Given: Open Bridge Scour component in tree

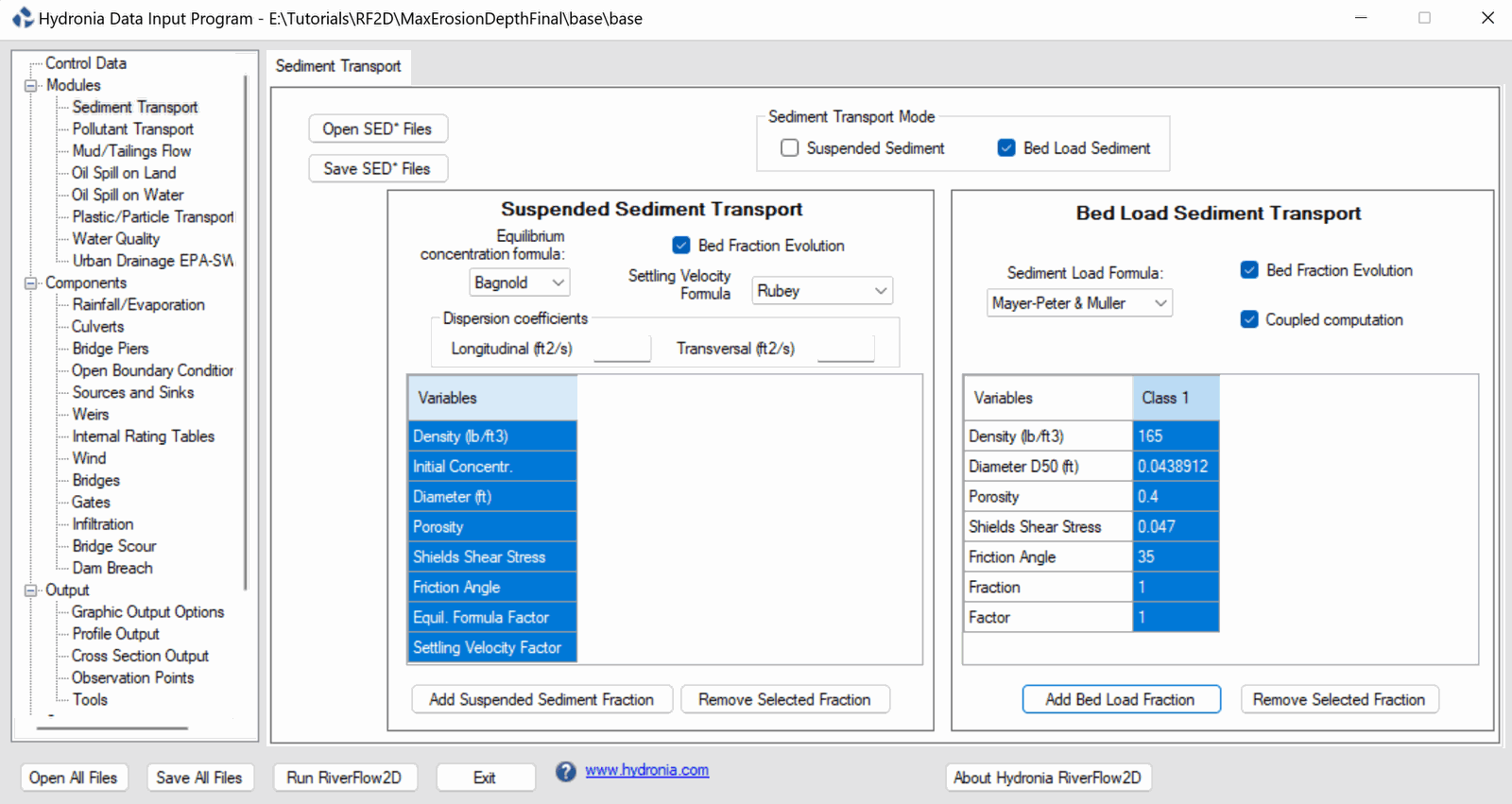Looking at the screenshot, I should 113,546.
